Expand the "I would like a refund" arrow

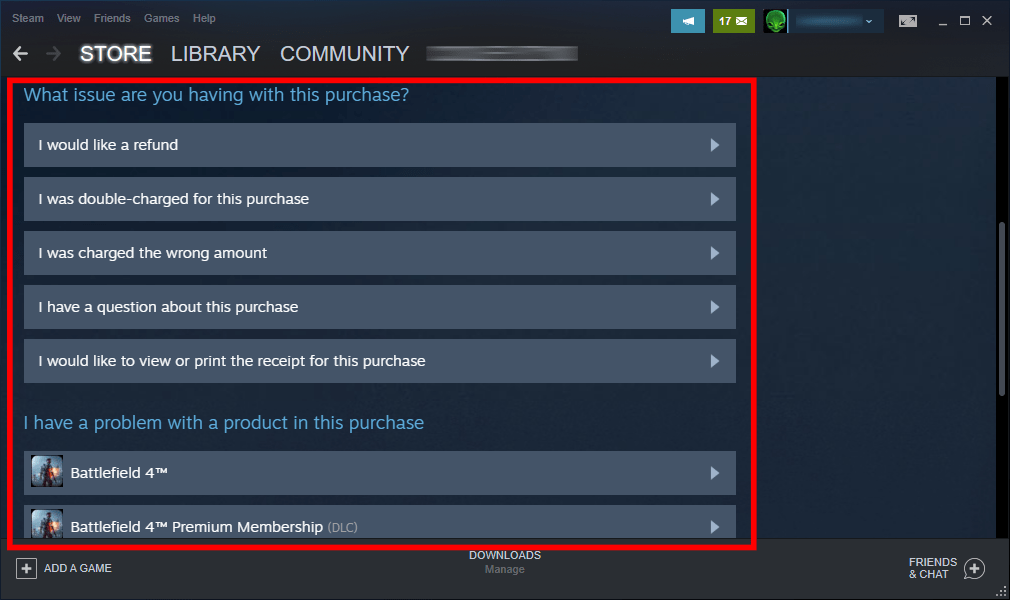click(x=715, y=145)
